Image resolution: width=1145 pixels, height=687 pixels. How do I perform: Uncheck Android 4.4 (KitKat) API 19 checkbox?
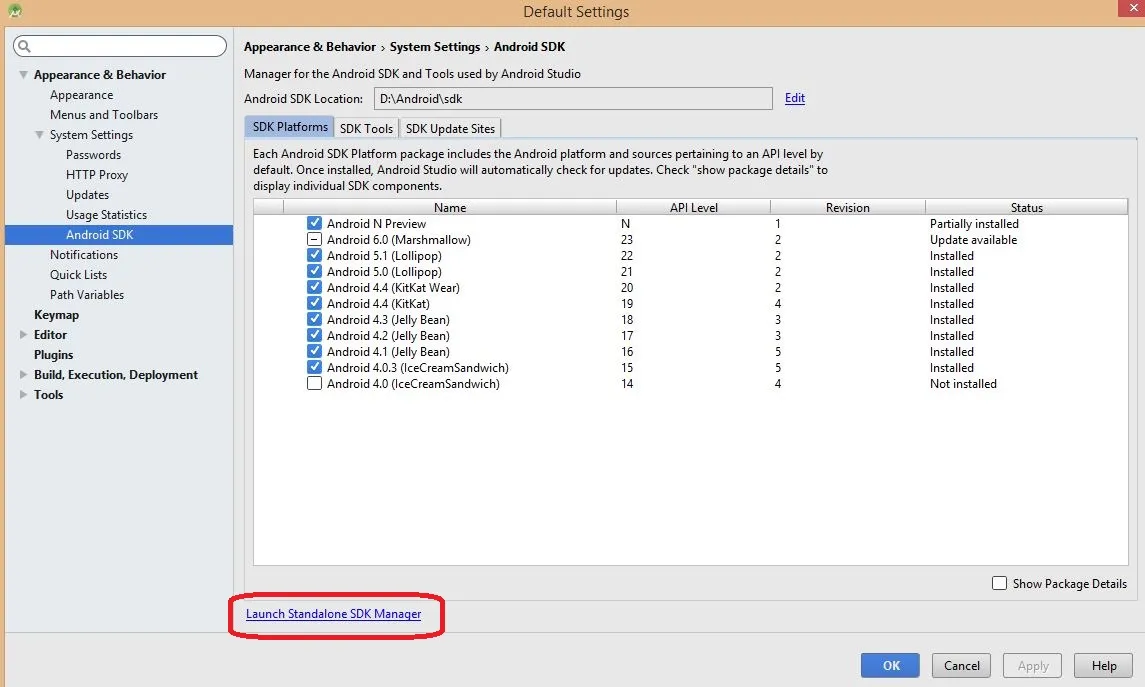(315, 304)
